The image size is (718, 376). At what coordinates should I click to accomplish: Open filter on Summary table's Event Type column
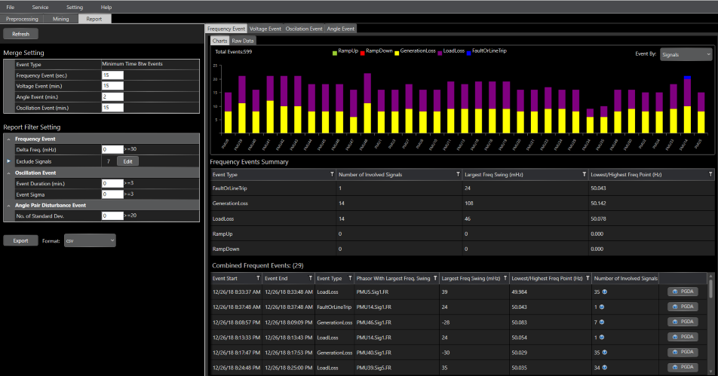[x=332, y=174]
